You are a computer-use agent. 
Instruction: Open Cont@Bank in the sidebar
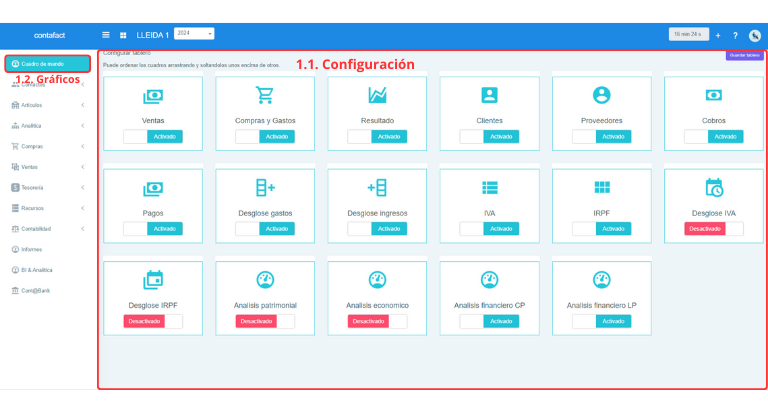[35, 290]
